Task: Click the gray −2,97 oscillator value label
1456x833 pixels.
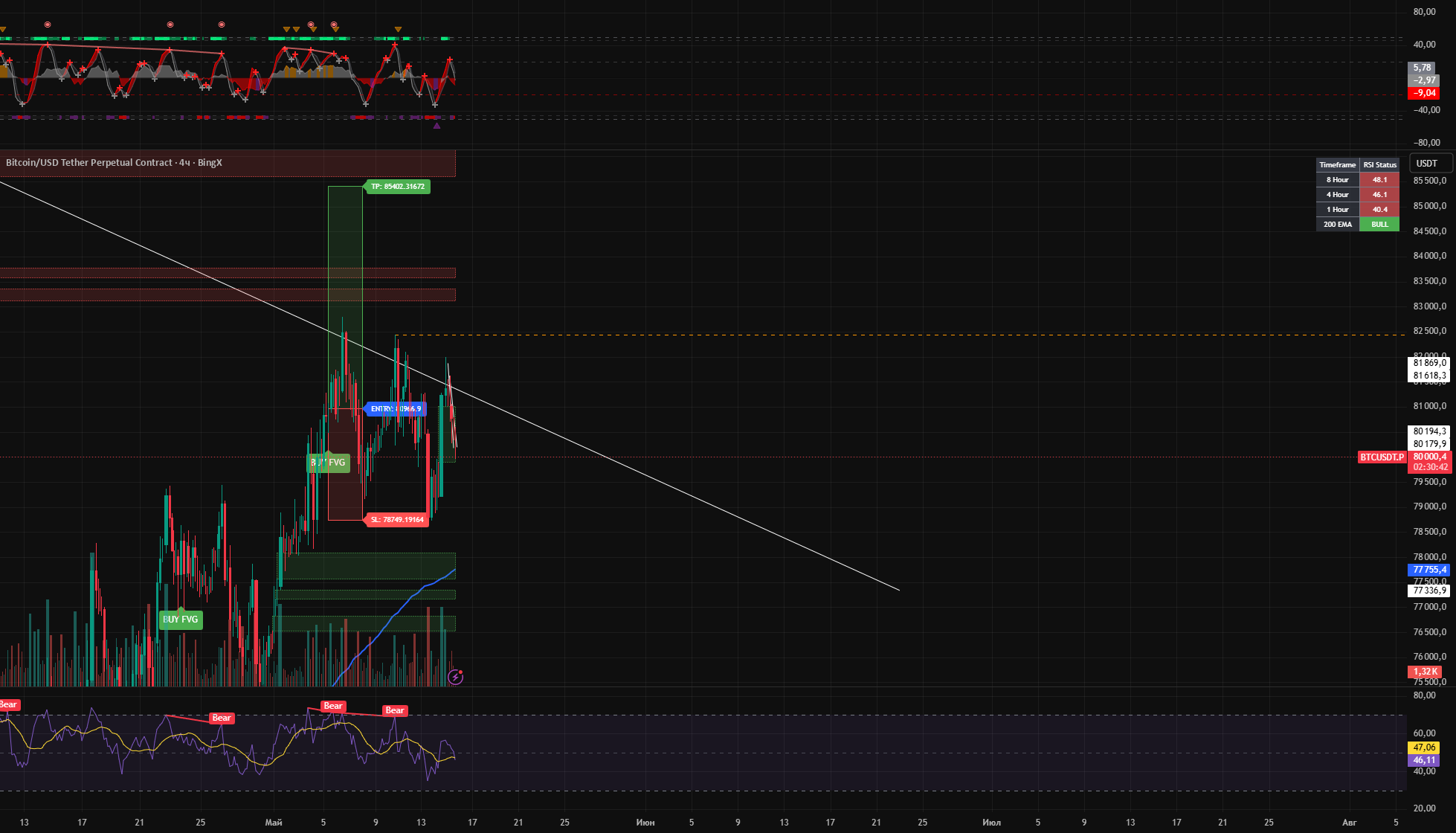Action: click(1424, 80)
